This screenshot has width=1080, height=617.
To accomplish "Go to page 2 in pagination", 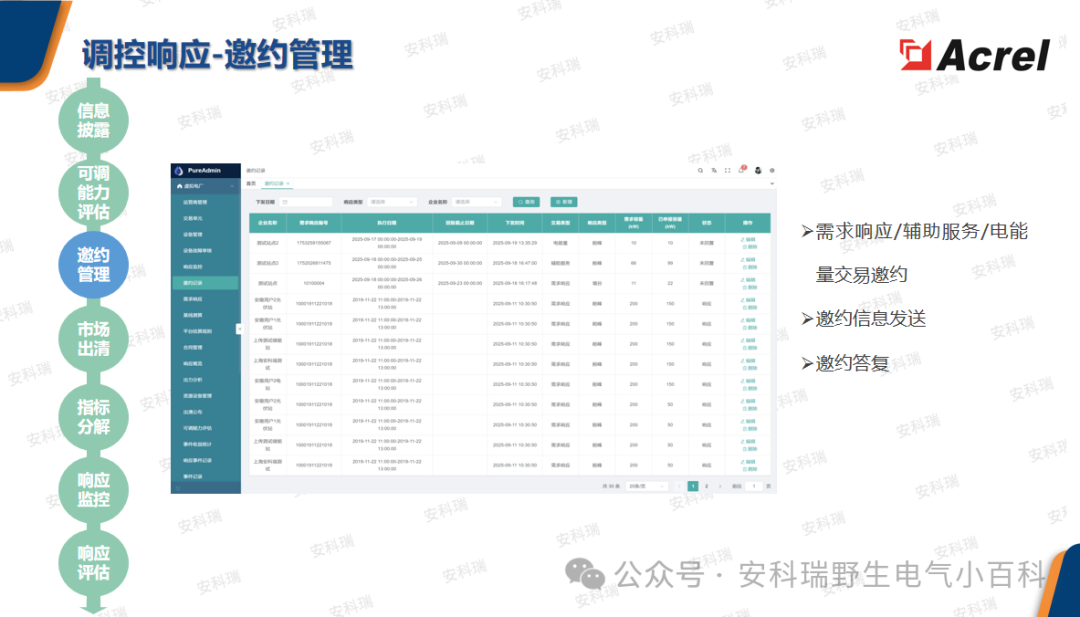I will pos(707,486).
